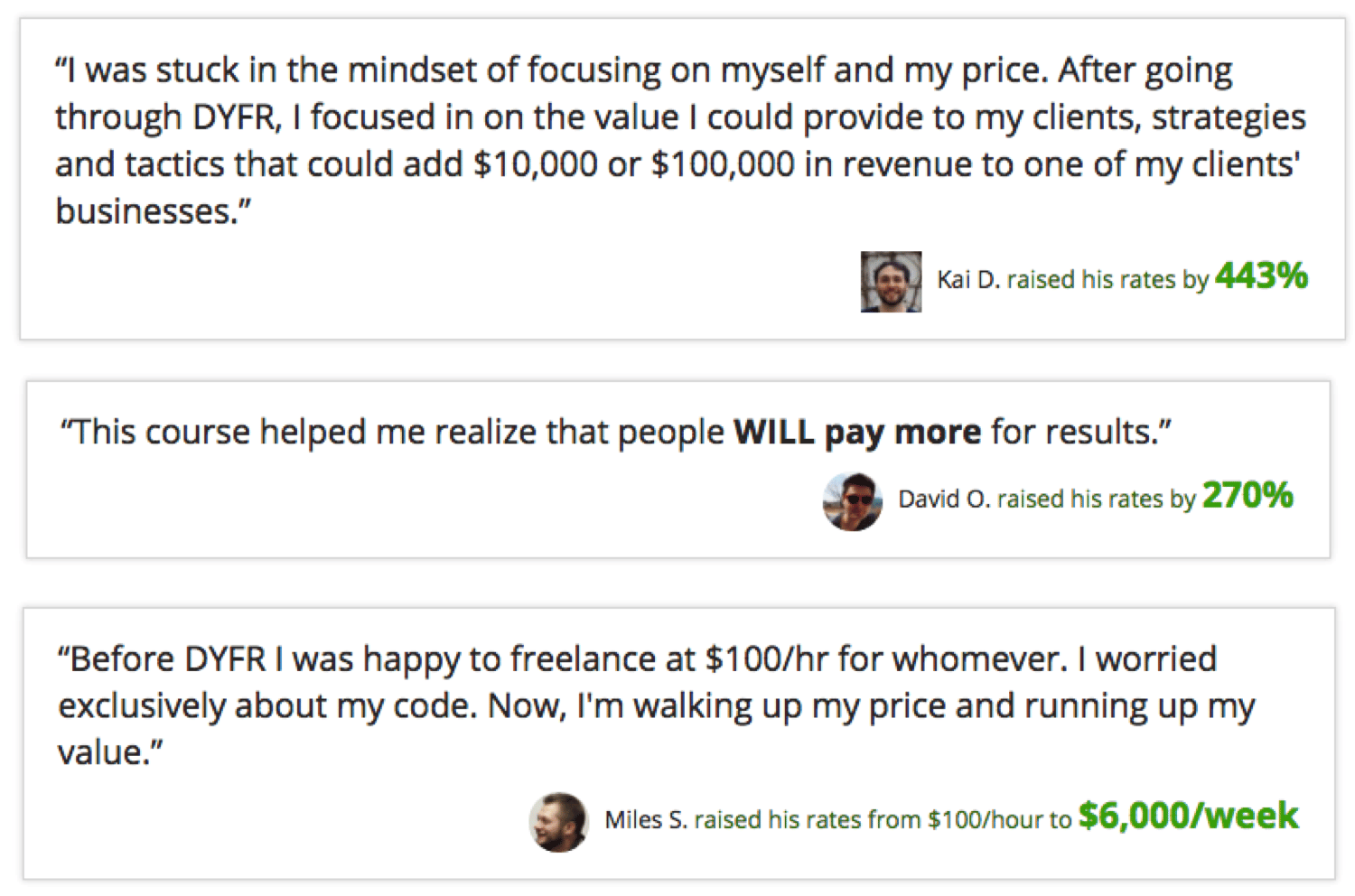Click 'raised his rates by' beside David O.

1096,499
